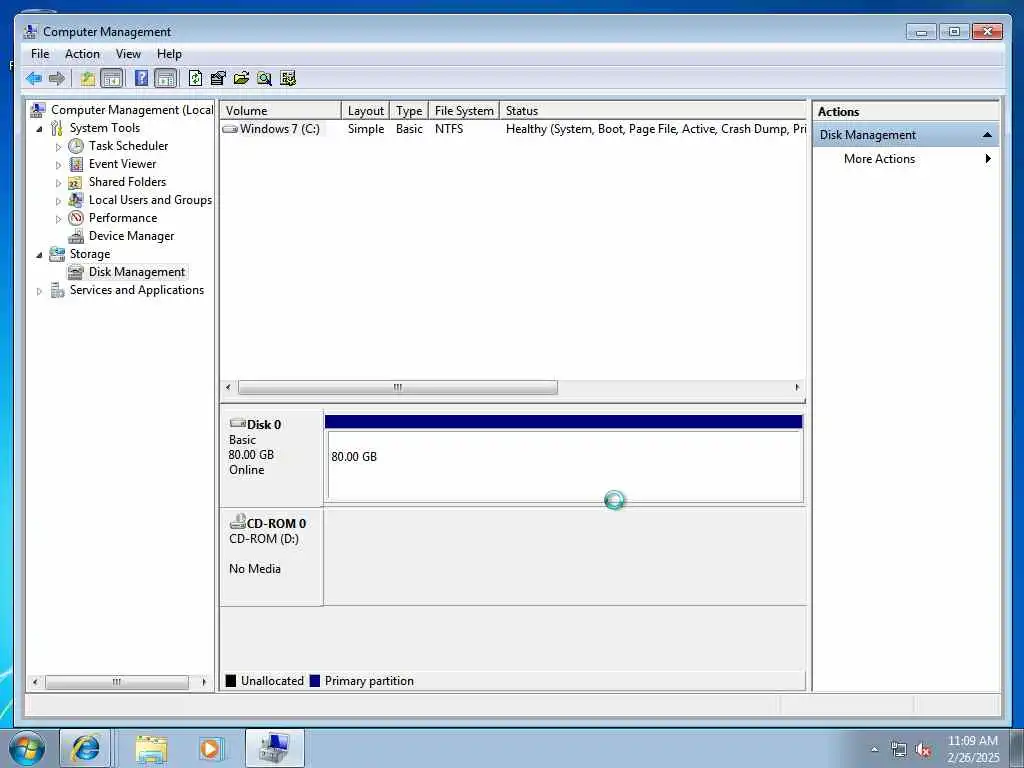
Task: Expand the Performance node
Action: pos(58,219)
